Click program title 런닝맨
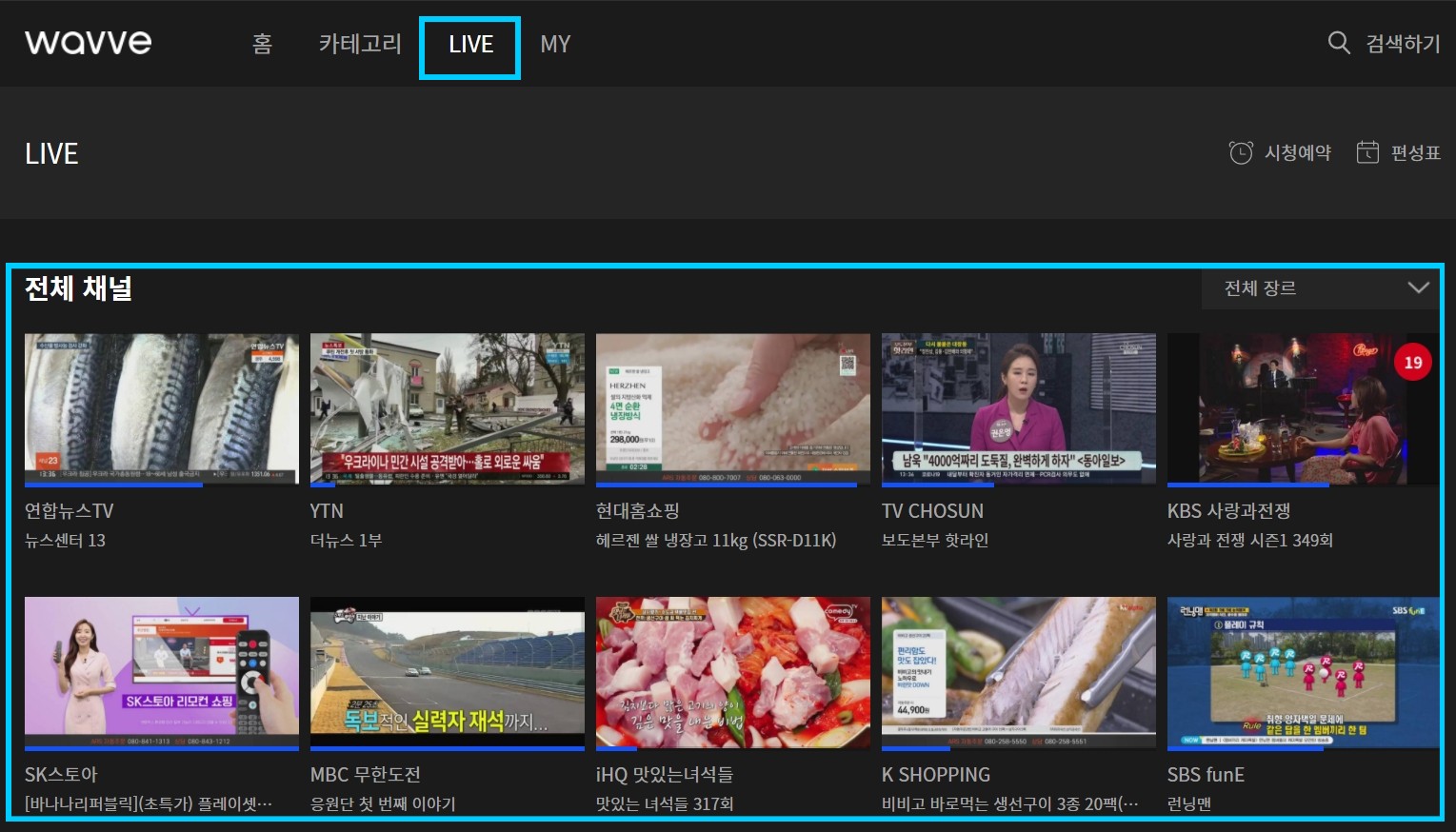 1189,804
